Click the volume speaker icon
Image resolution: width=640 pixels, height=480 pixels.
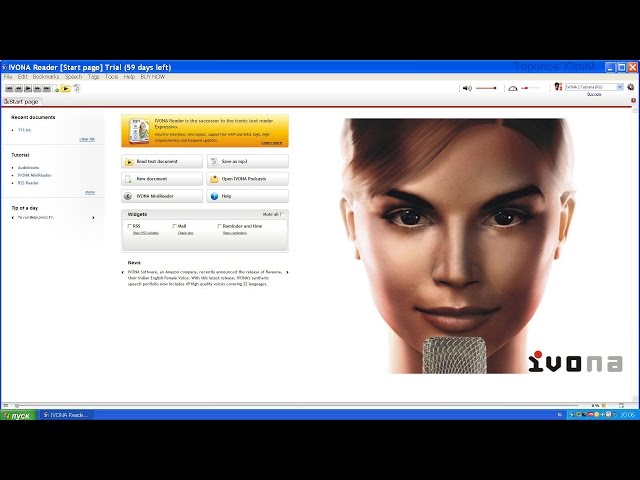(x=467, y=88)
